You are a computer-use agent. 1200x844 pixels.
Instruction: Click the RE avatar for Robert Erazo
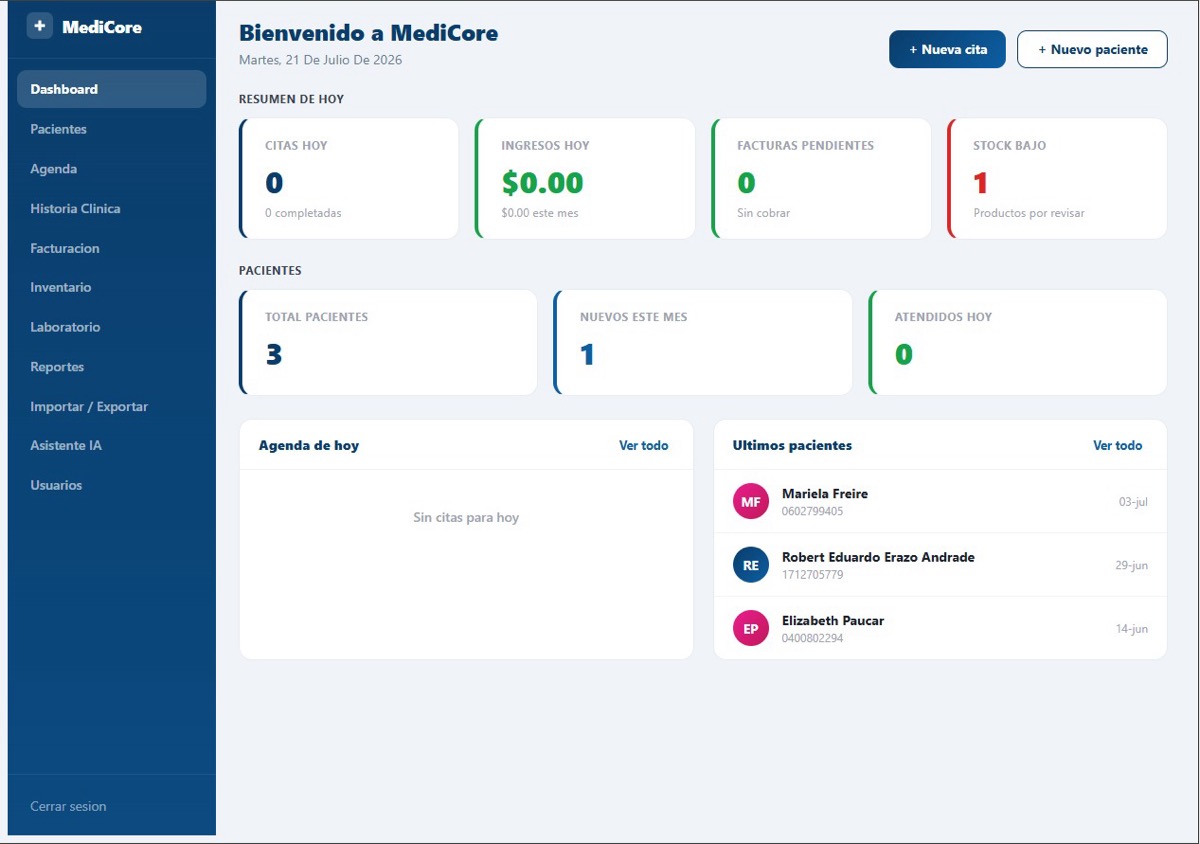(x=751, y=565)
